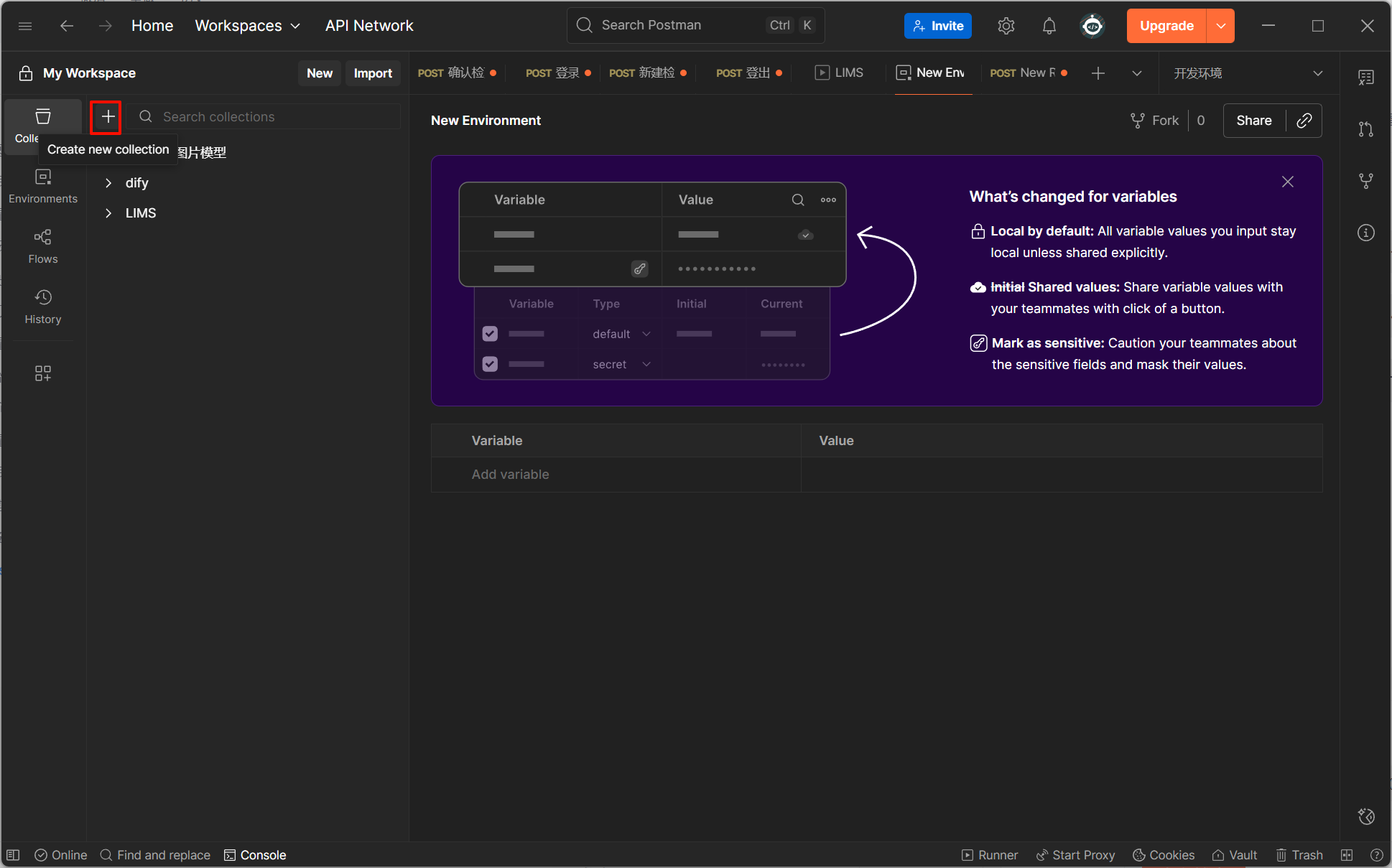Screen dimensions: 1392x868
Task: Click the Import button
Action: tap(372, 73)
